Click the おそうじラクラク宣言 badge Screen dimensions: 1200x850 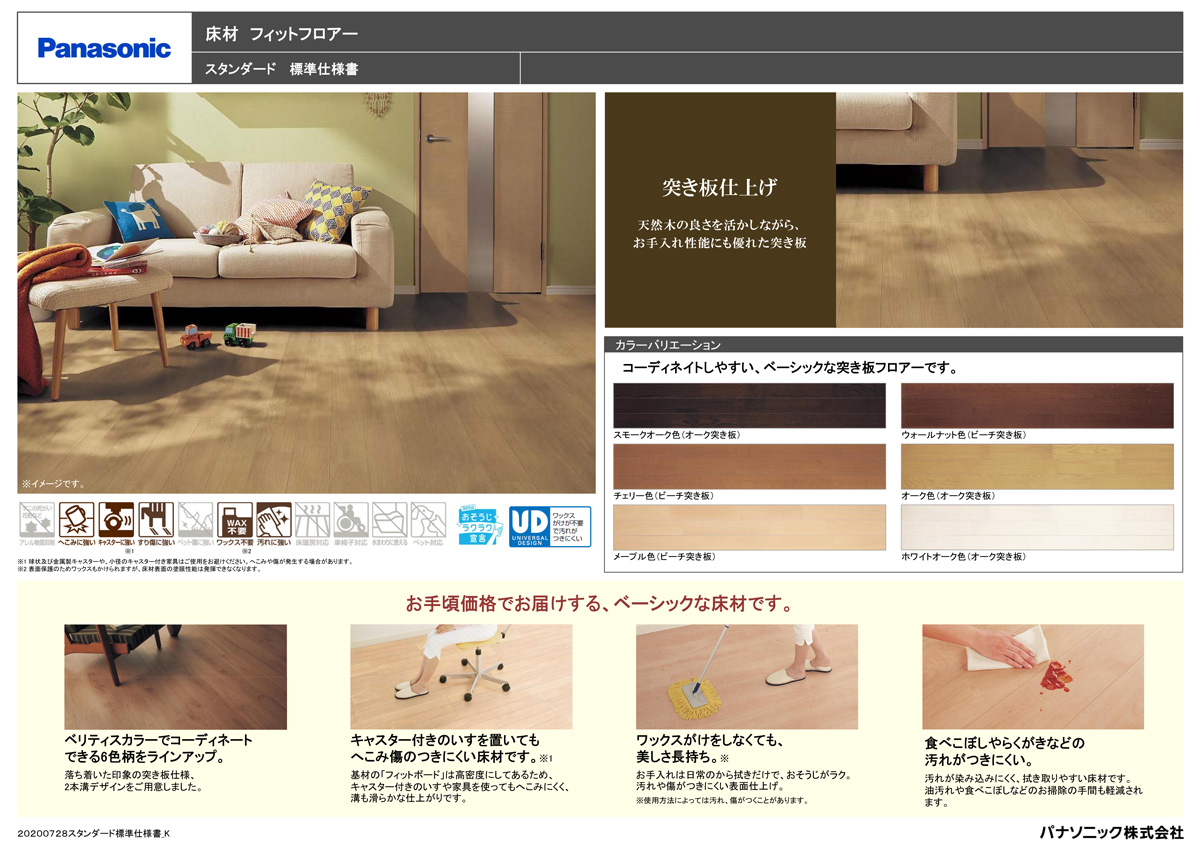(x=477, y=525)
